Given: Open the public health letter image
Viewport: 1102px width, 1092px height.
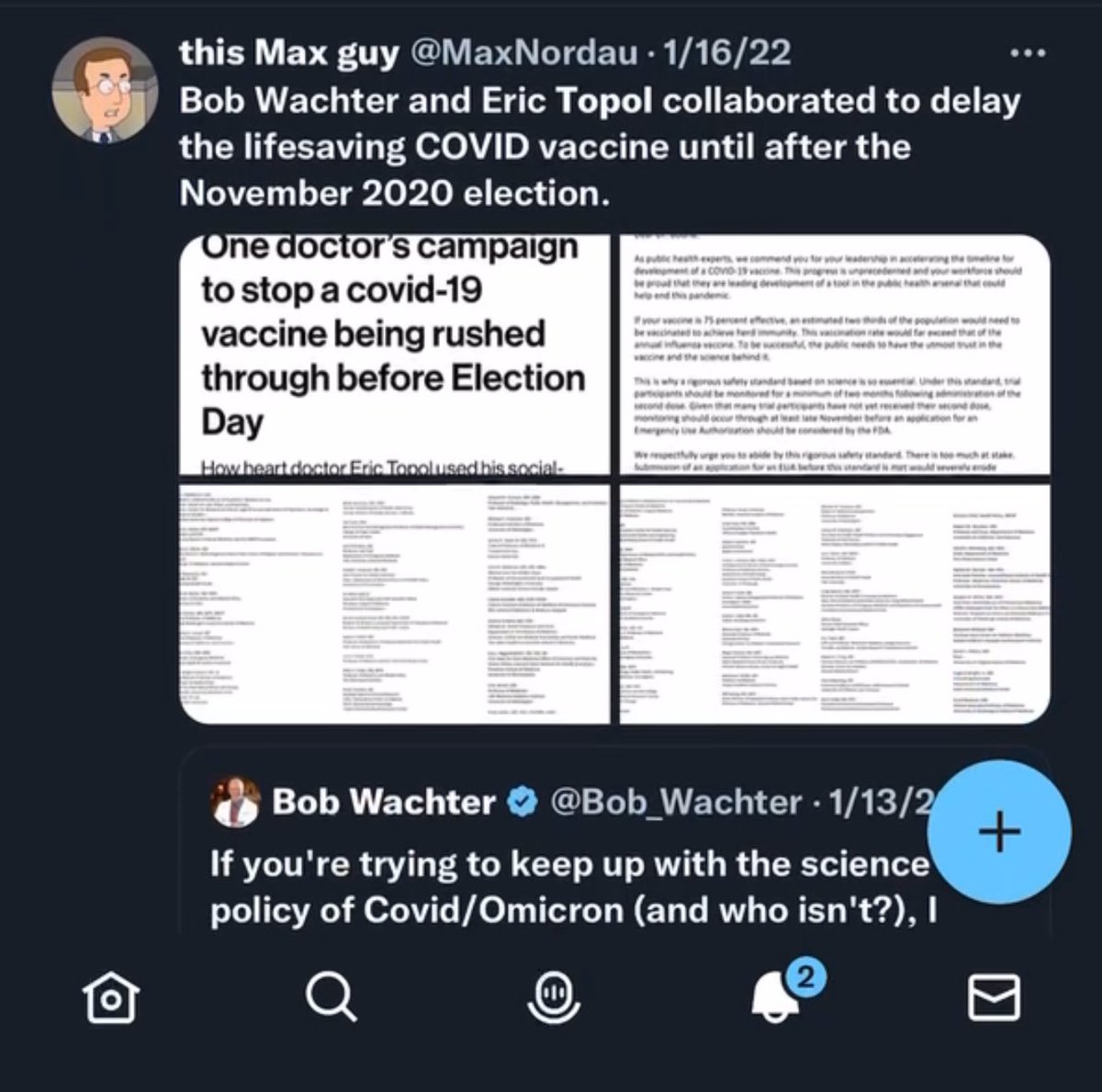Looking at the screenshot, I should [835, 355].
